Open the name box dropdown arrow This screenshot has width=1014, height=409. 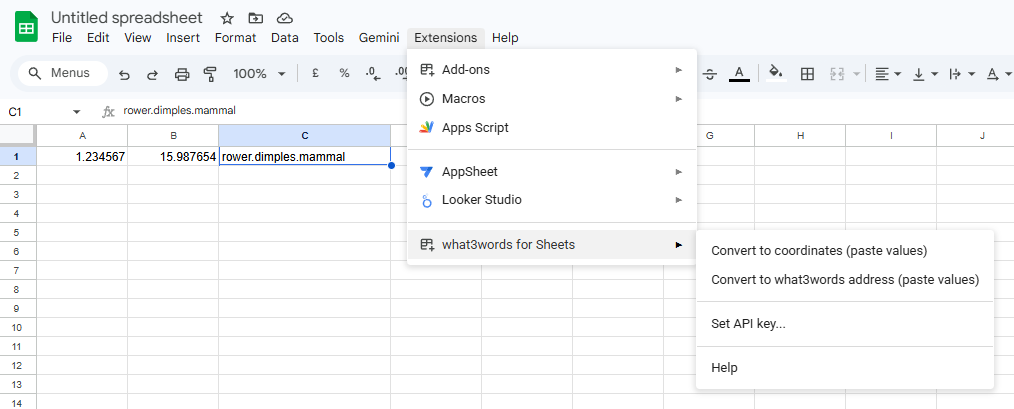pyautogui.click(x=77, y=111)
